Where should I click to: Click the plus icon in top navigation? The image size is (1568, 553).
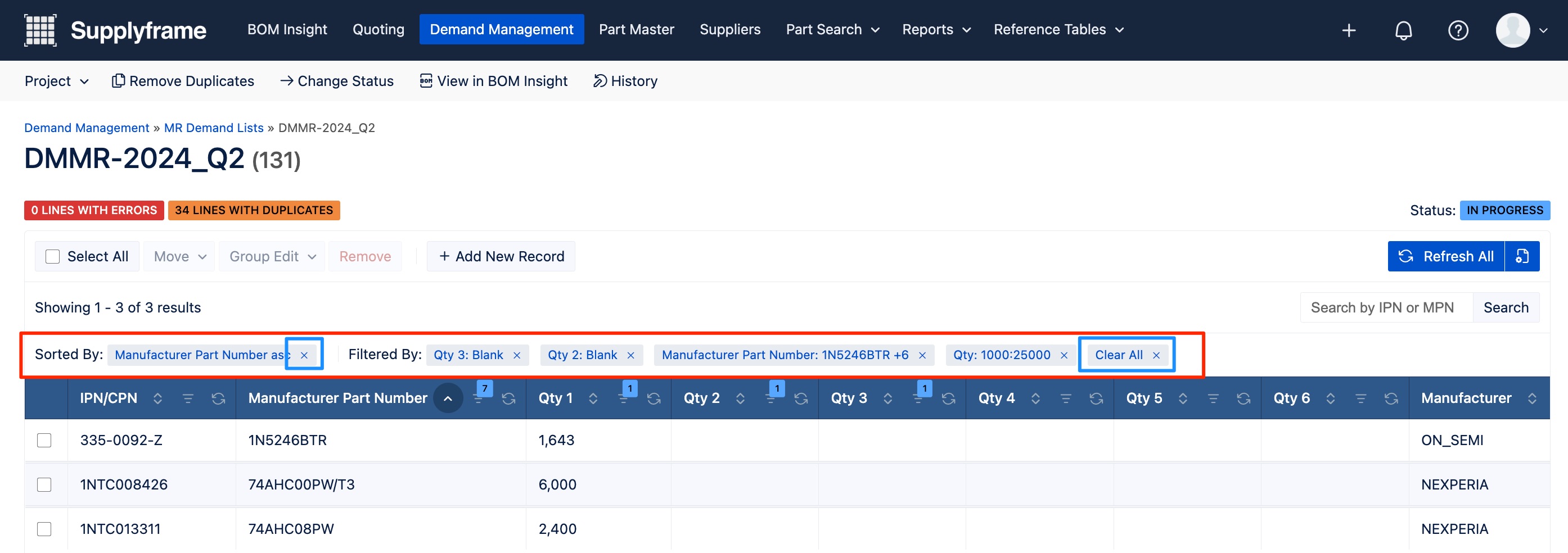(1349, 30)
